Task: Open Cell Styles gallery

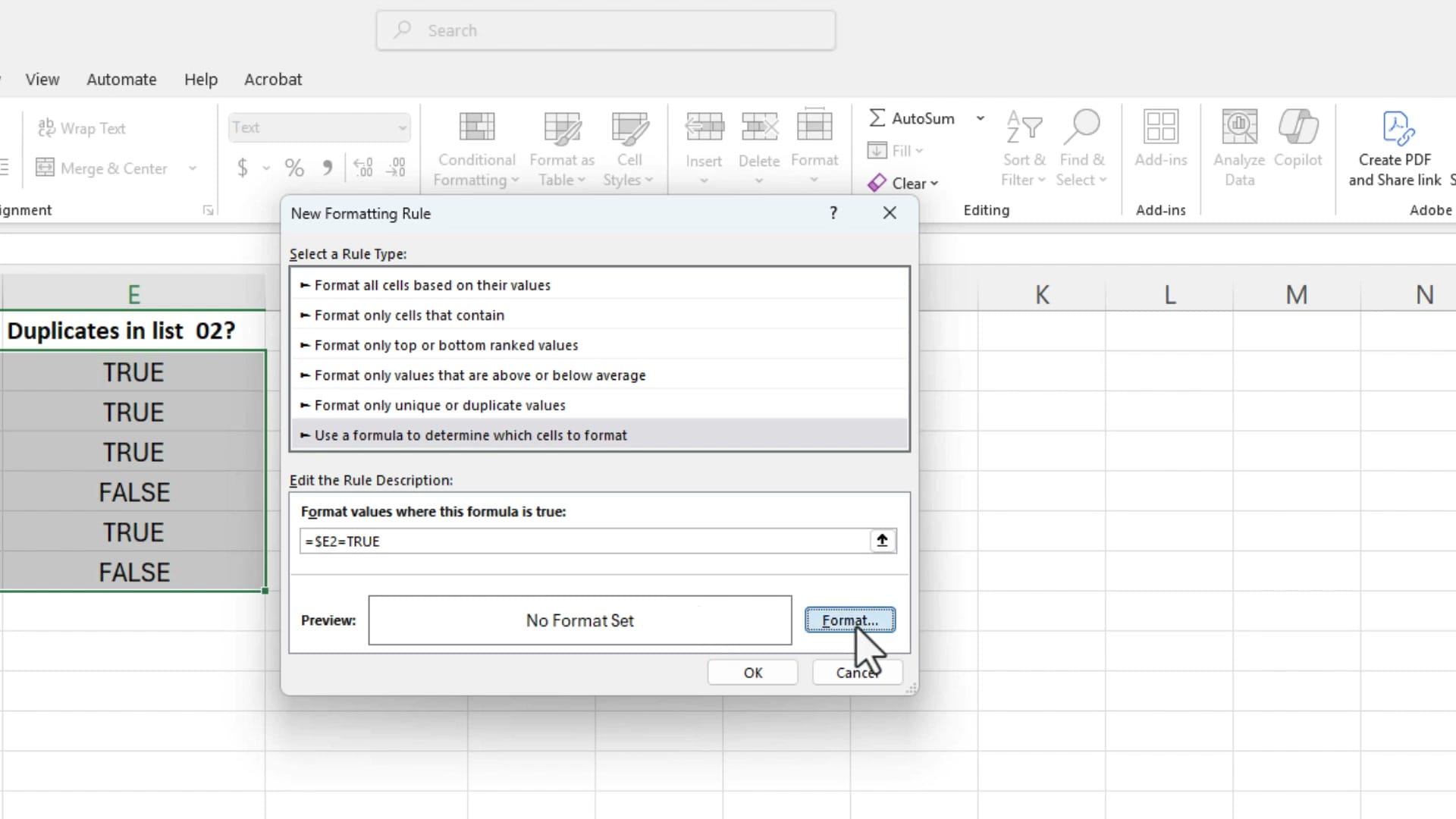Action: coord(629,148)
